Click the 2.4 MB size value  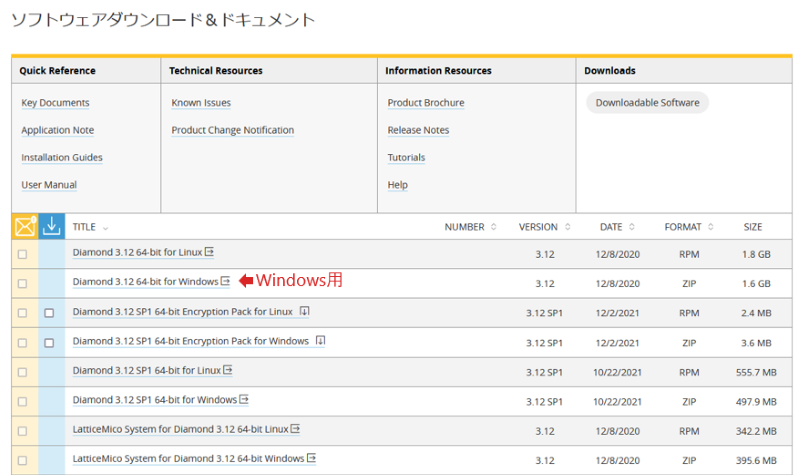(756, 313)
